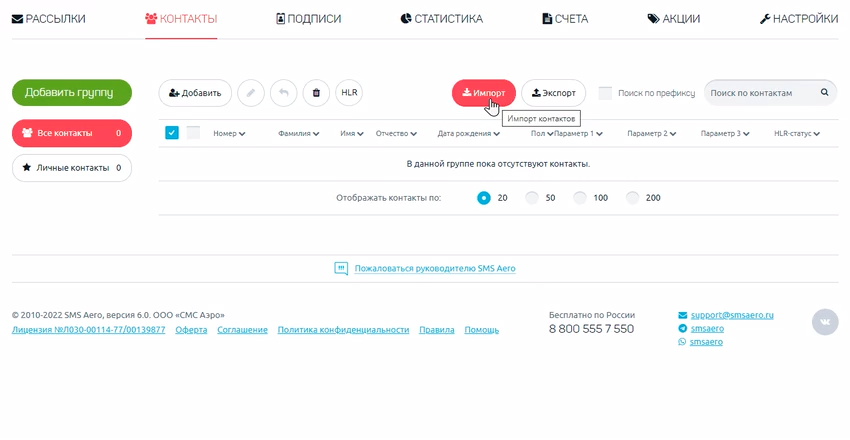
Task: Select 20 contacts per page radio
Action: tap(484, 198)
